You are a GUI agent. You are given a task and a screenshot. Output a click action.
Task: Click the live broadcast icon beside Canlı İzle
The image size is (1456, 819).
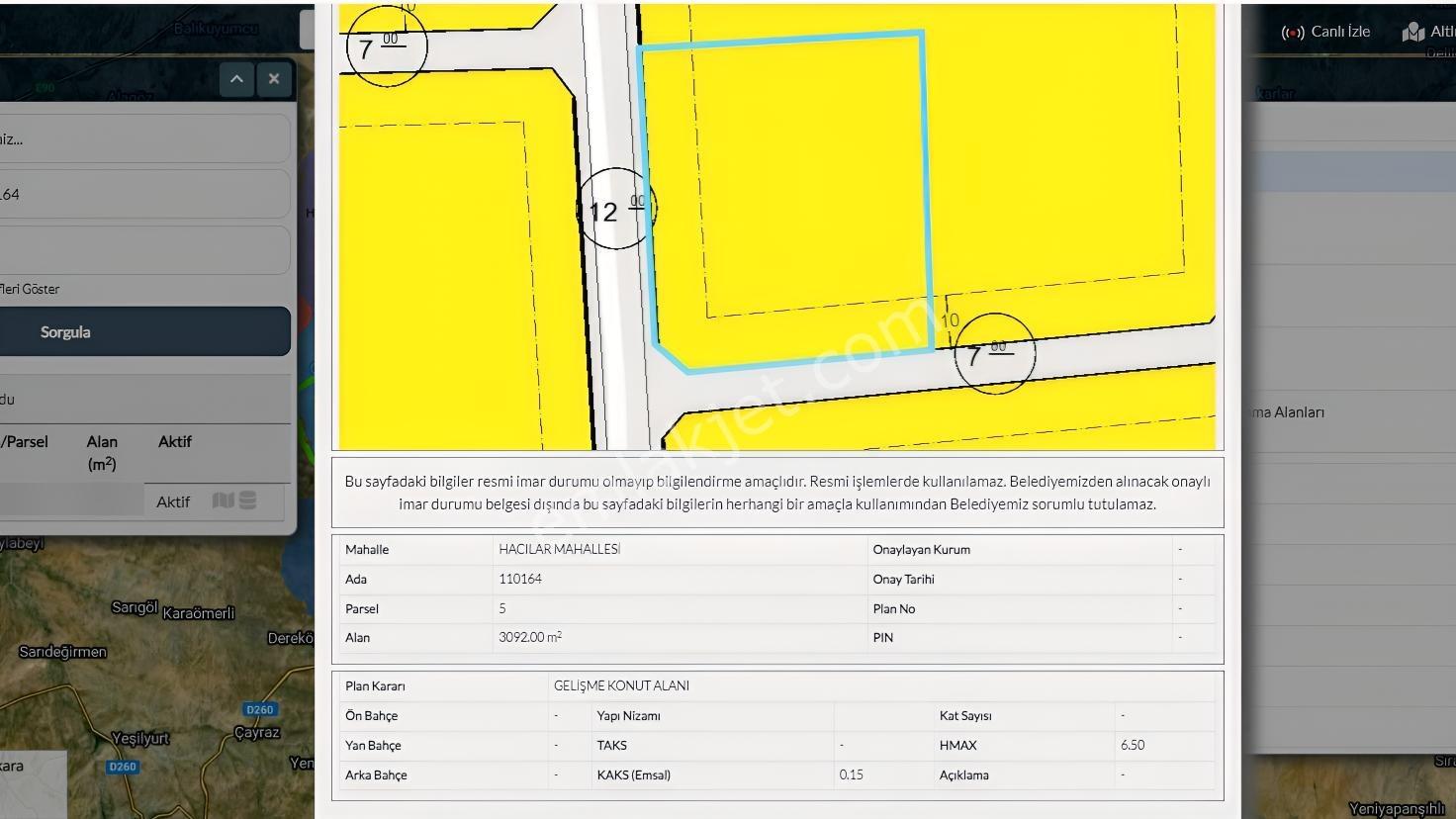pyautogui.click(x=1293, y=33)
